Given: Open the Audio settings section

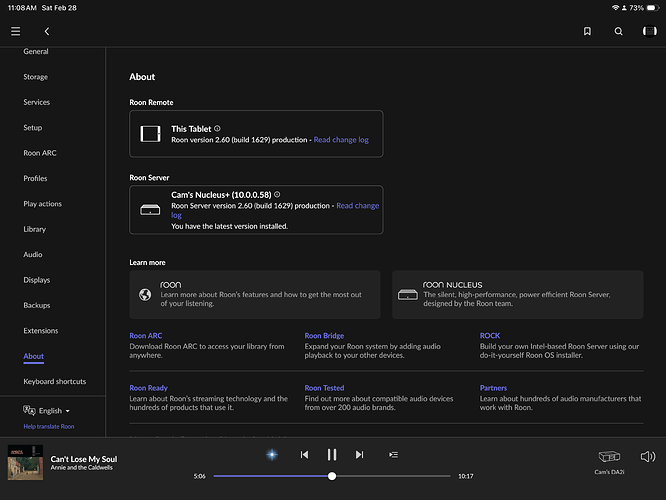Looking at the screenshot, I should (x=33, y=255).
